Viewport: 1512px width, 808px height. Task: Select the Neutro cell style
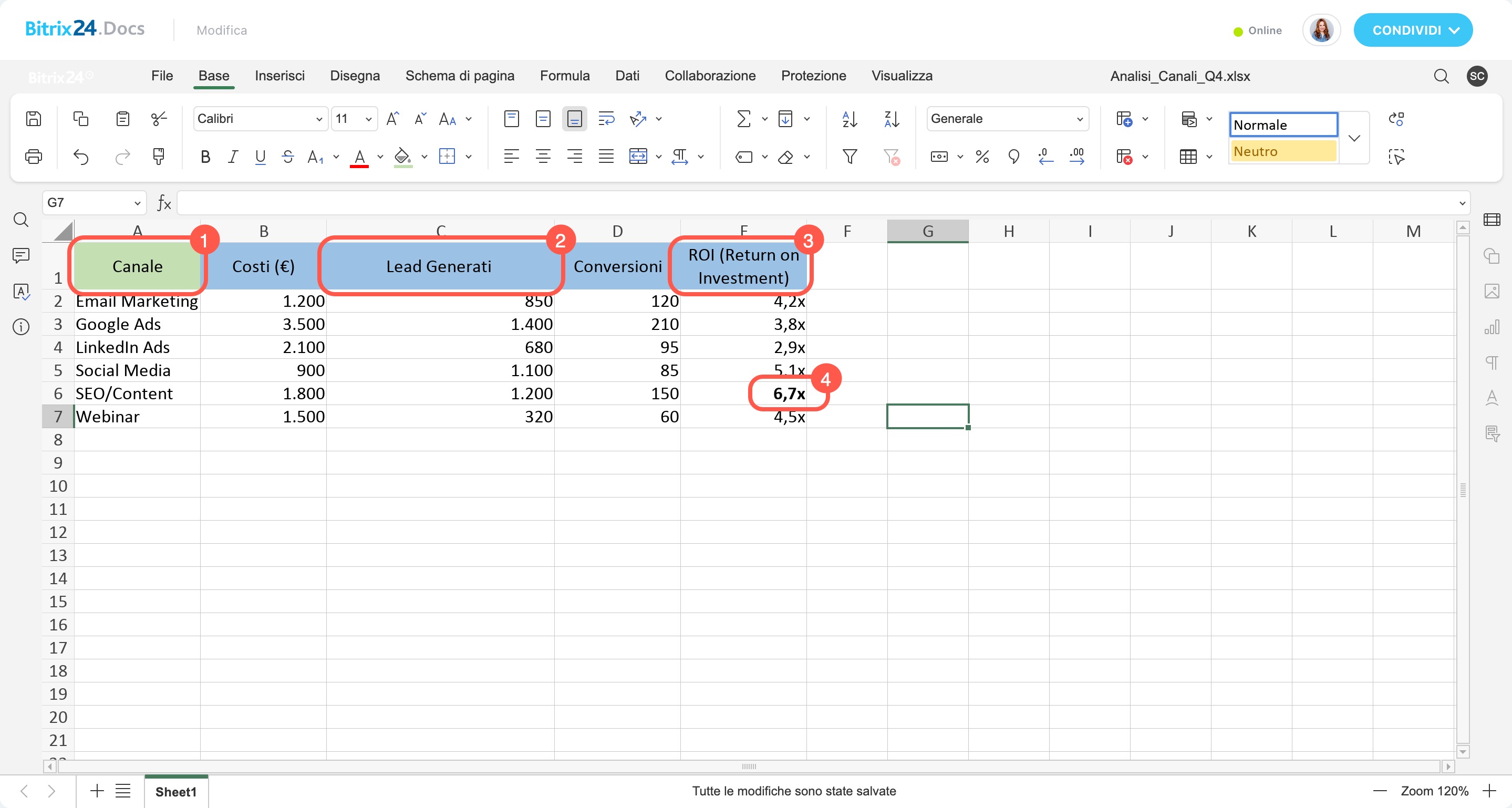1283,151
